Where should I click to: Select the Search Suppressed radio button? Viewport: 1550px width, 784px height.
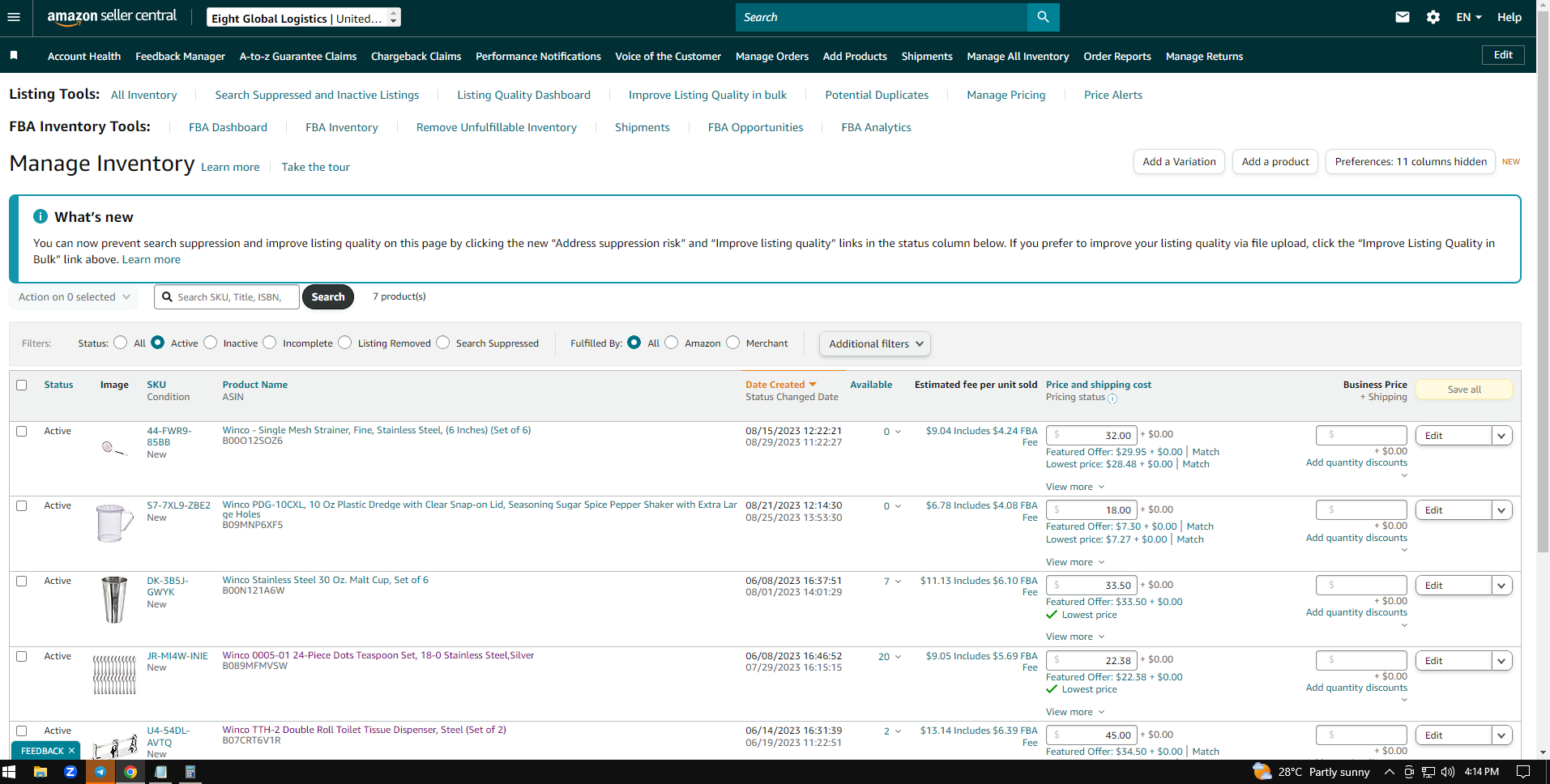coord(443,343)
